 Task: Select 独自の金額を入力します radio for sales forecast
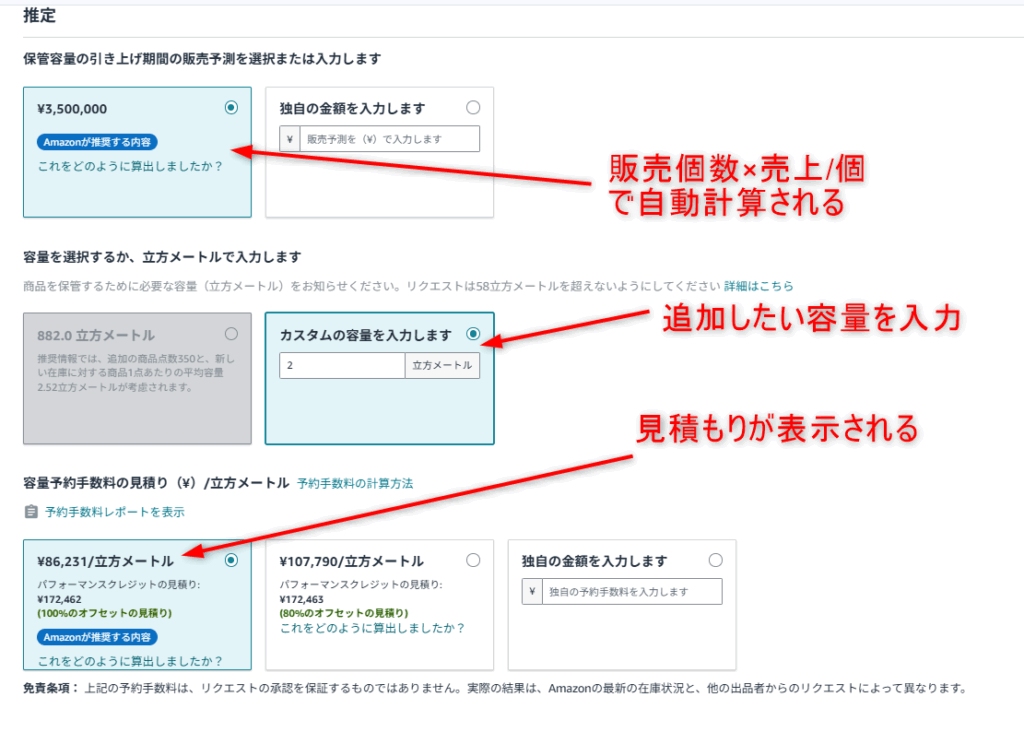[473, 108]
